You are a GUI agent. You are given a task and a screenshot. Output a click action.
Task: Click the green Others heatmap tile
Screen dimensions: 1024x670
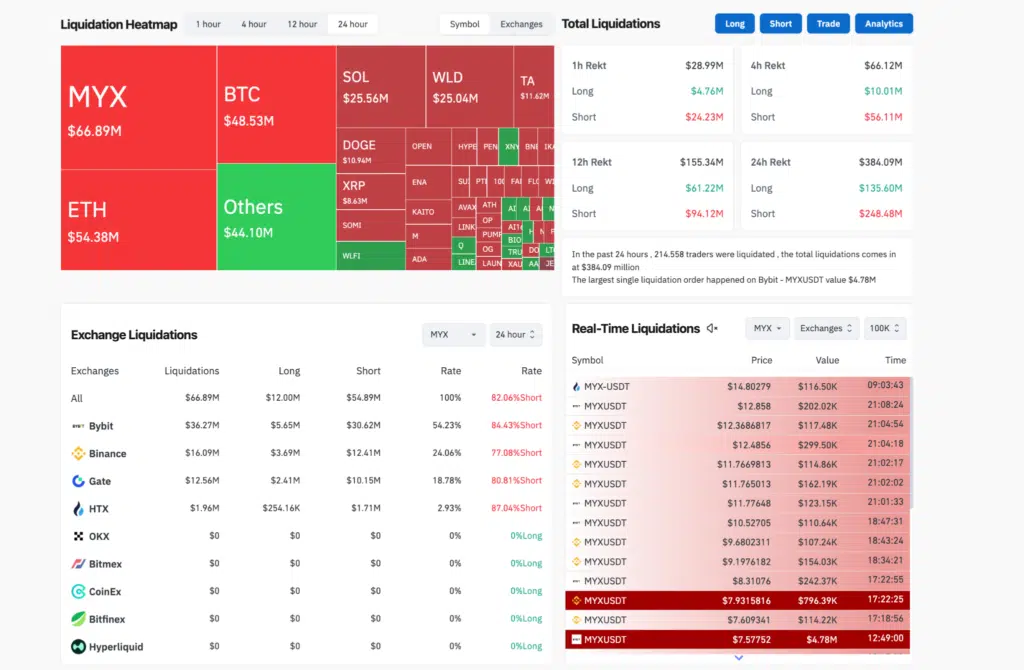pos(276,217)
